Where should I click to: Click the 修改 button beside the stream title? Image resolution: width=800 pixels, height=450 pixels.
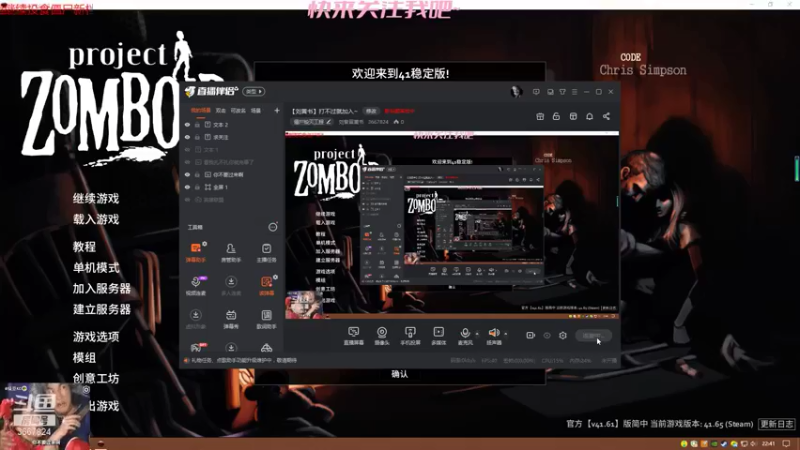pos(371,111)
